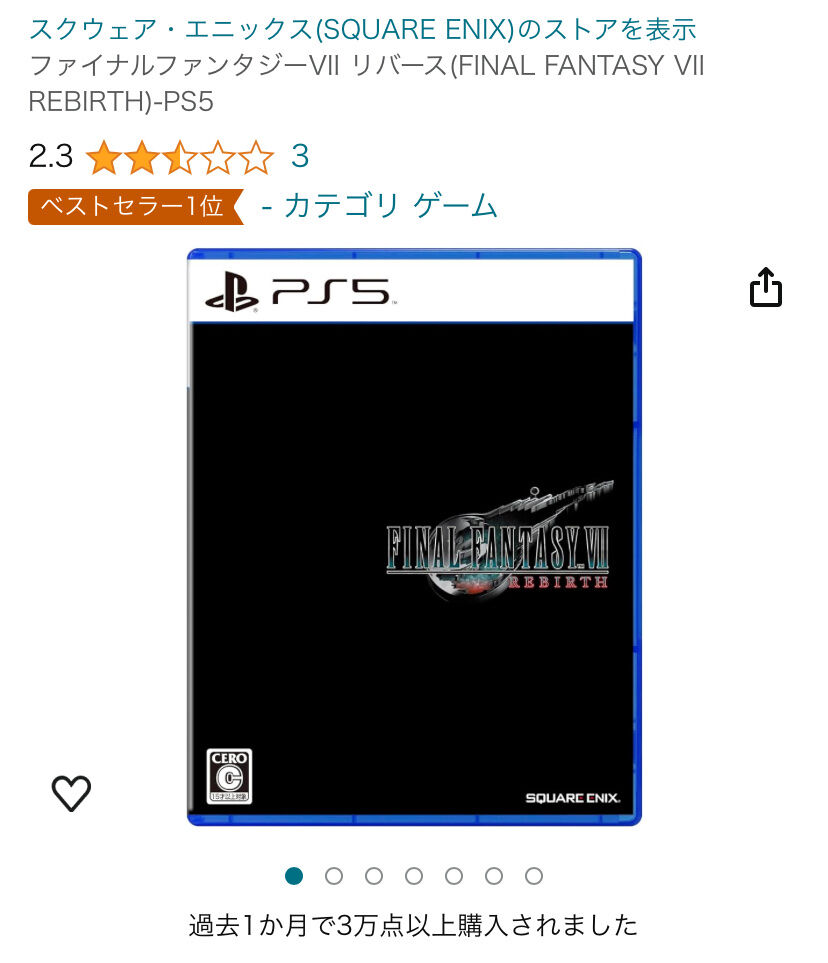Visit the スクウェア・エニックス store link
The height and width of the screenshot is (963, 828).
pos(362,29)
